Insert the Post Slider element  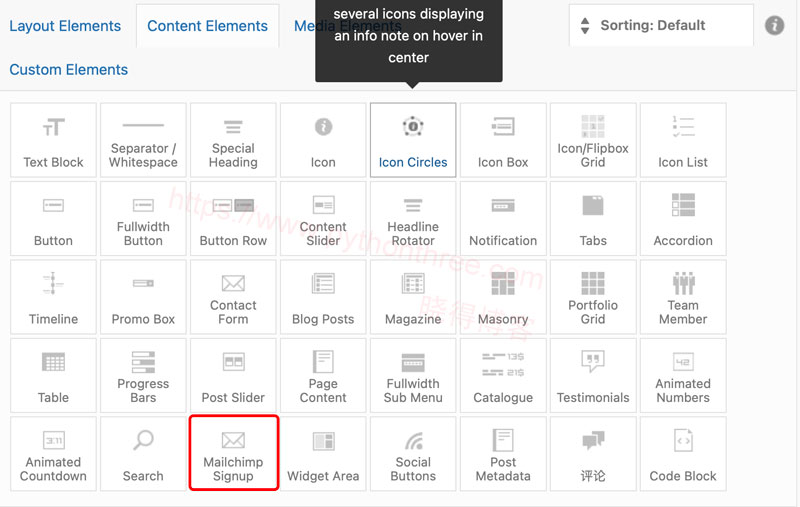pos(233,375)
